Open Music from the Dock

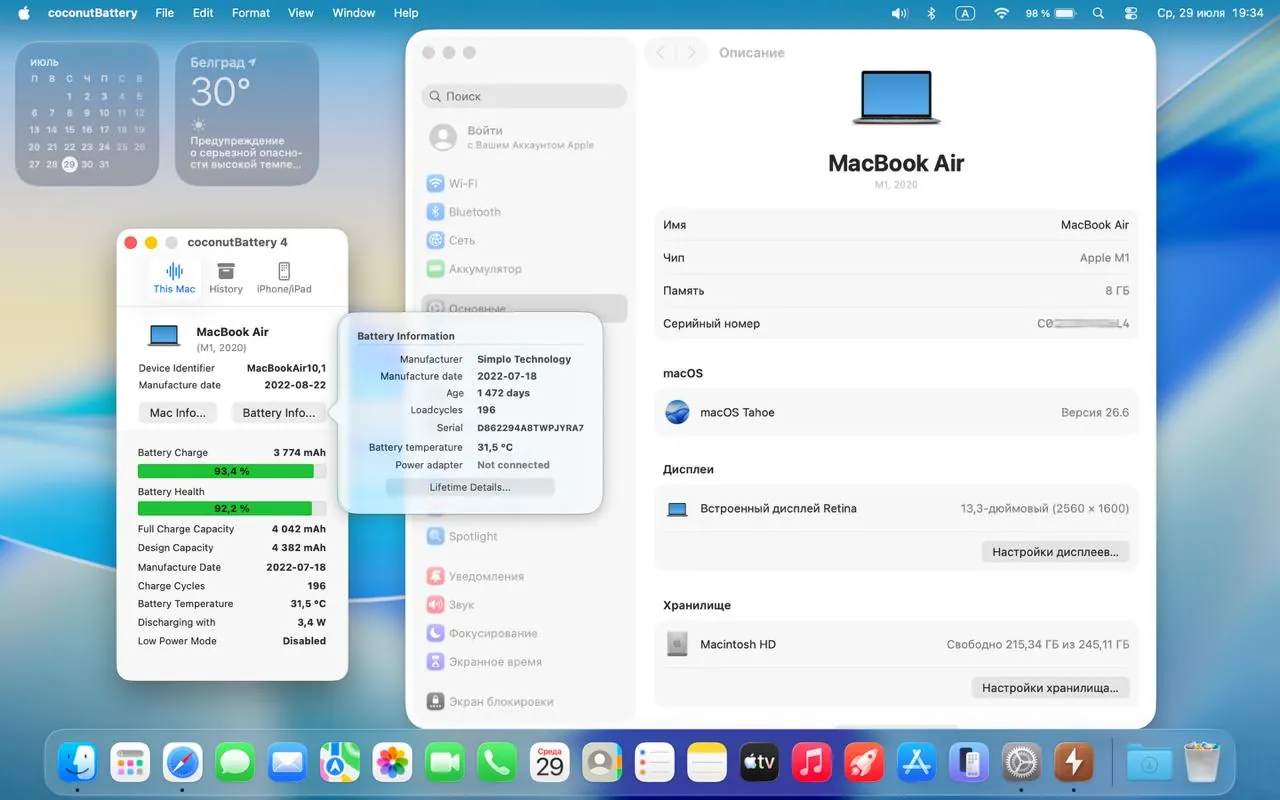811,763
